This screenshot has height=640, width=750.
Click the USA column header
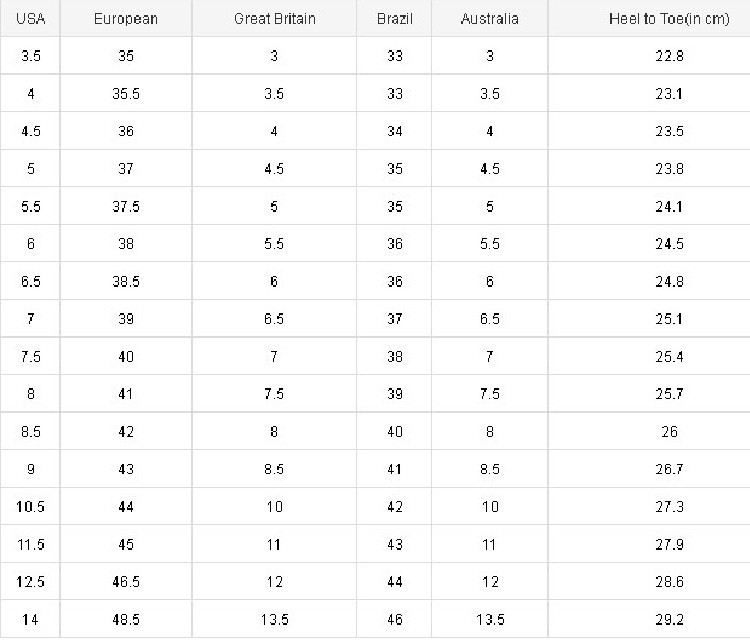coord(30,19)
